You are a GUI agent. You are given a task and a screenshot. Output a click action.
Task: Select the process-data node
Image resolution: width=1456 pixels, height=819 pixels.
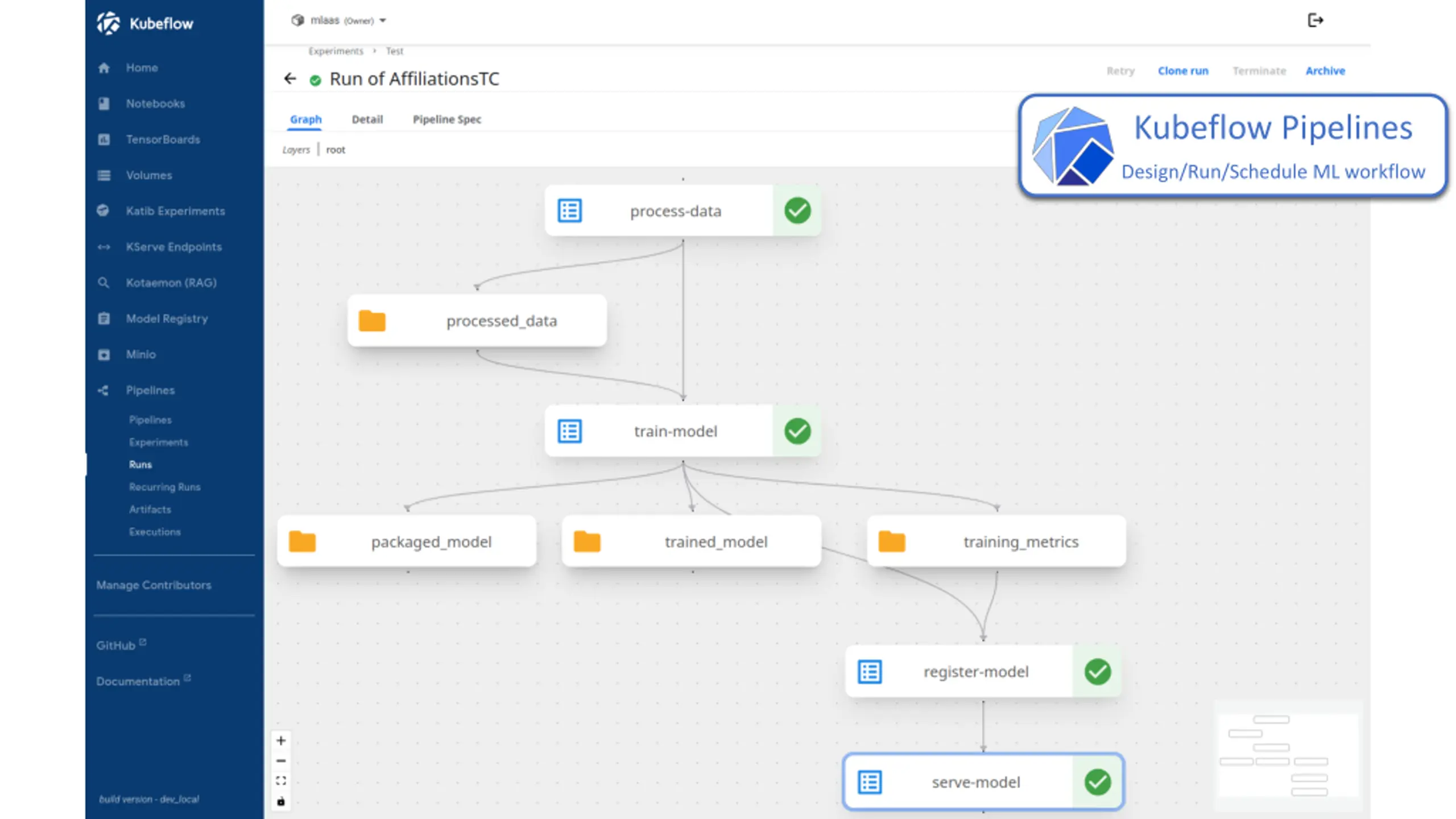[x=682, y=210]
